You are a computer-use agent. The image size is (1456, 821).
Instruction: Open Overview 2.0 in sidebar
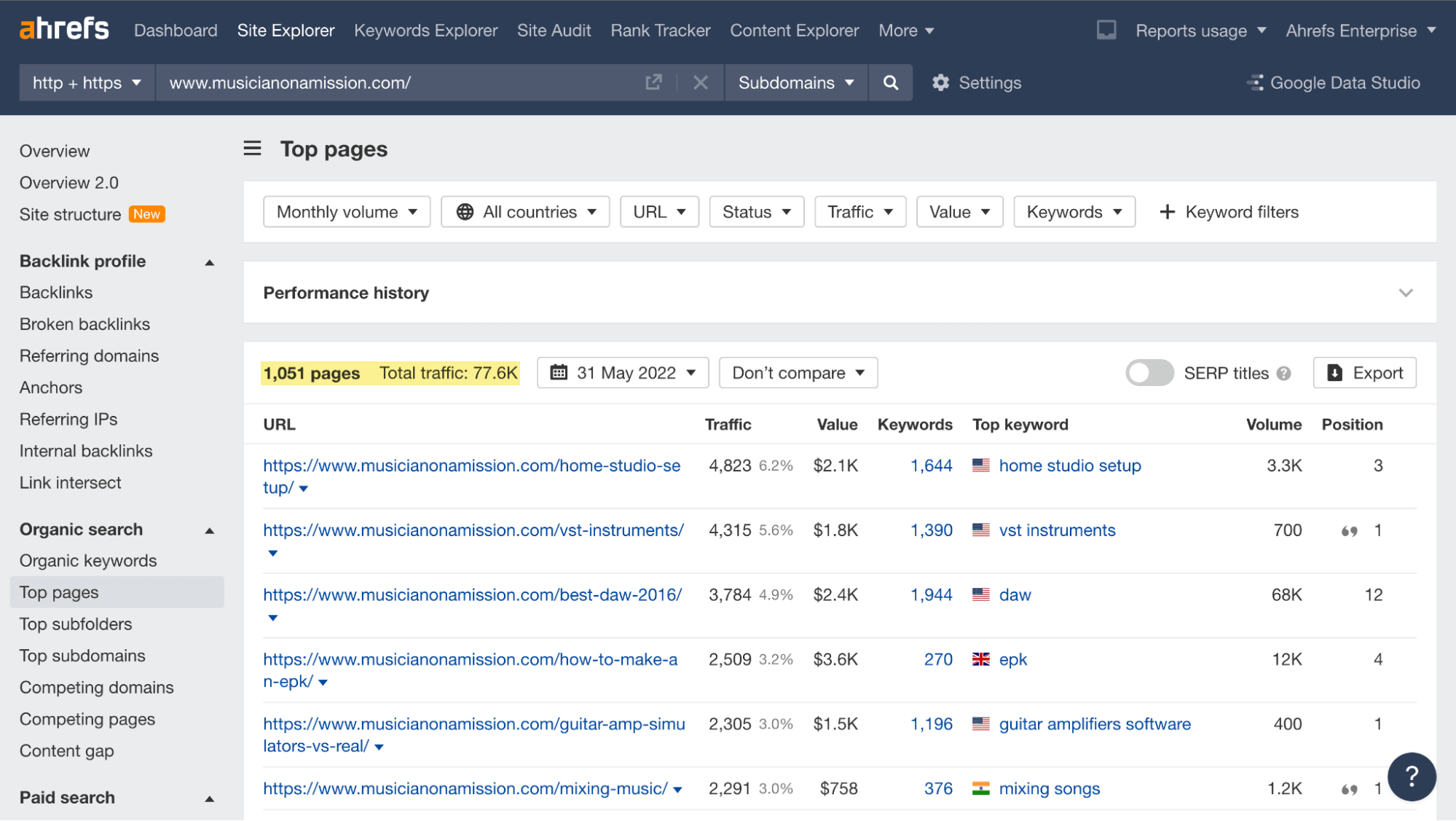(69, 183)
